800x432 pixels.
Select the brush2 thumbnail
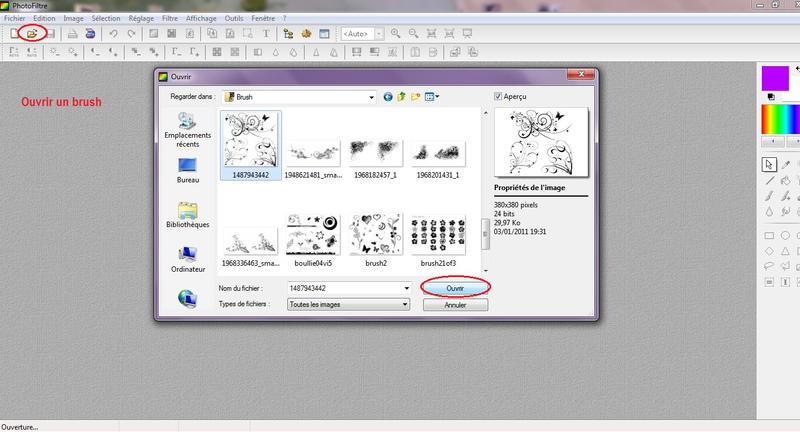tap(375, 238)
